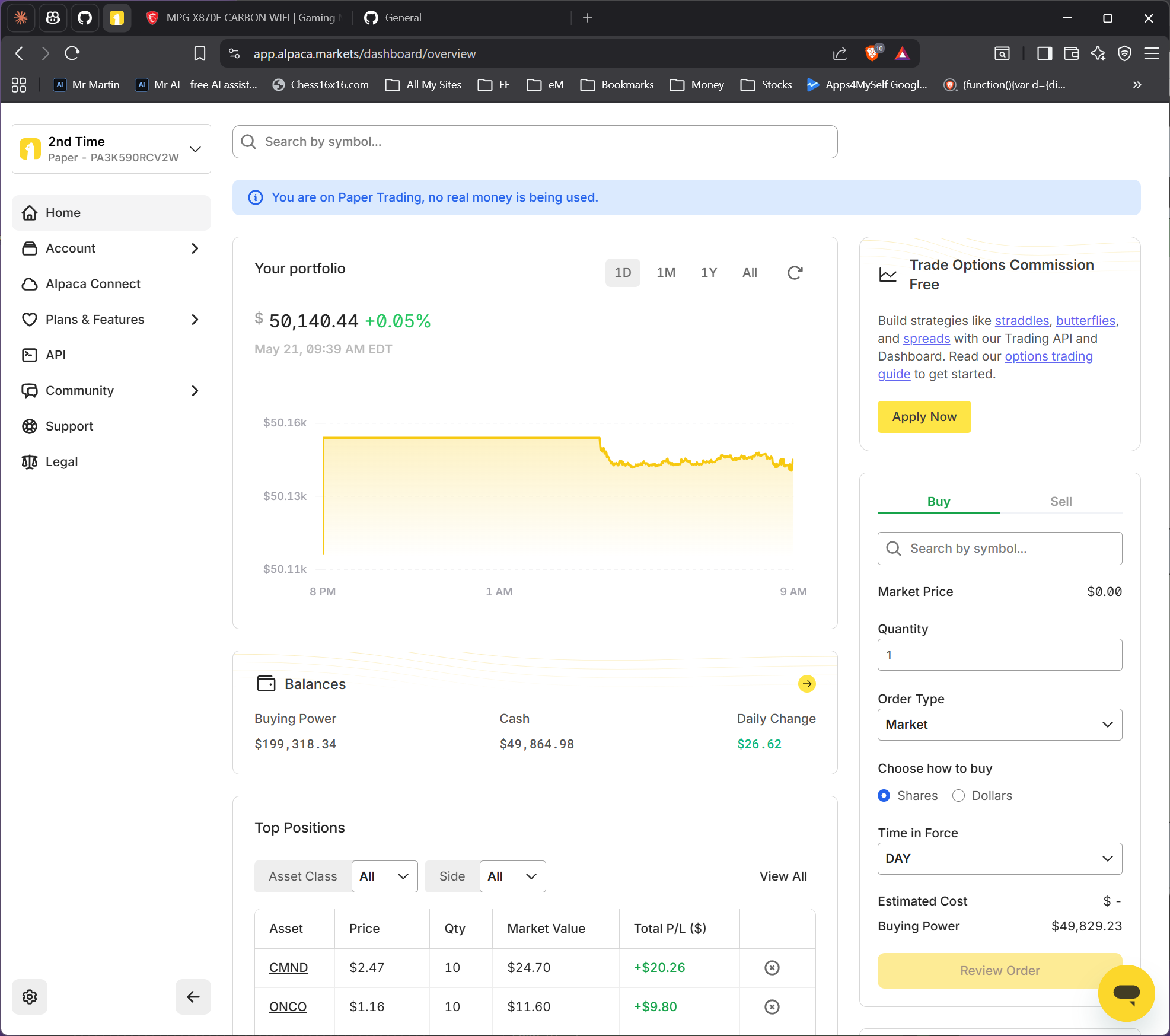Select the Shares radio option
Screen dimensions: 1170x1036
coord(884,796)
